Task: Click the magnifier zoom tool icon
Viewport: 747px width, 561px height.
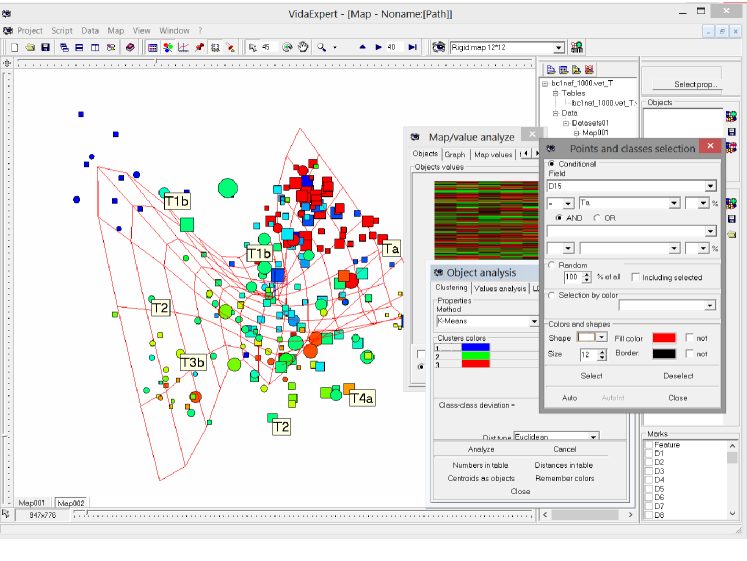Action: (321, 47)
